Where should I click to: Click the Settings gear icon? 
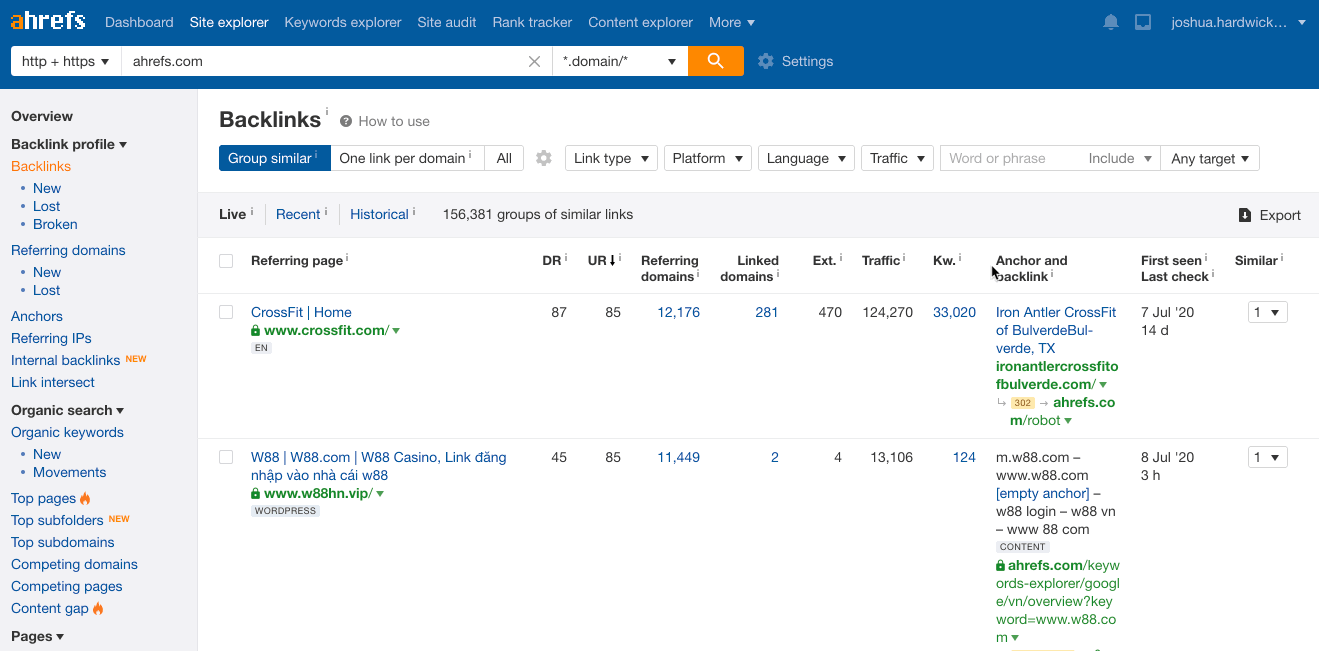766,61
